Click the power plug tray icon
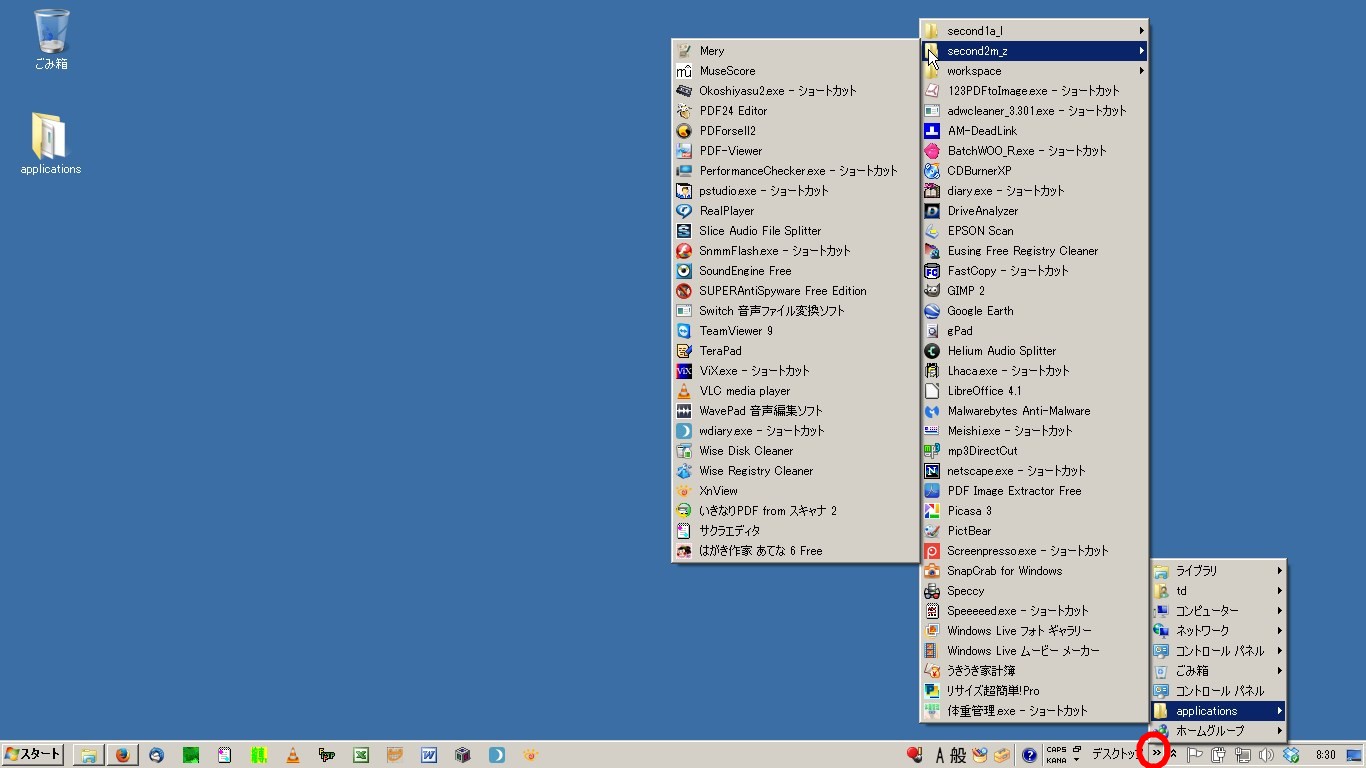 [x=1219, y=755]
